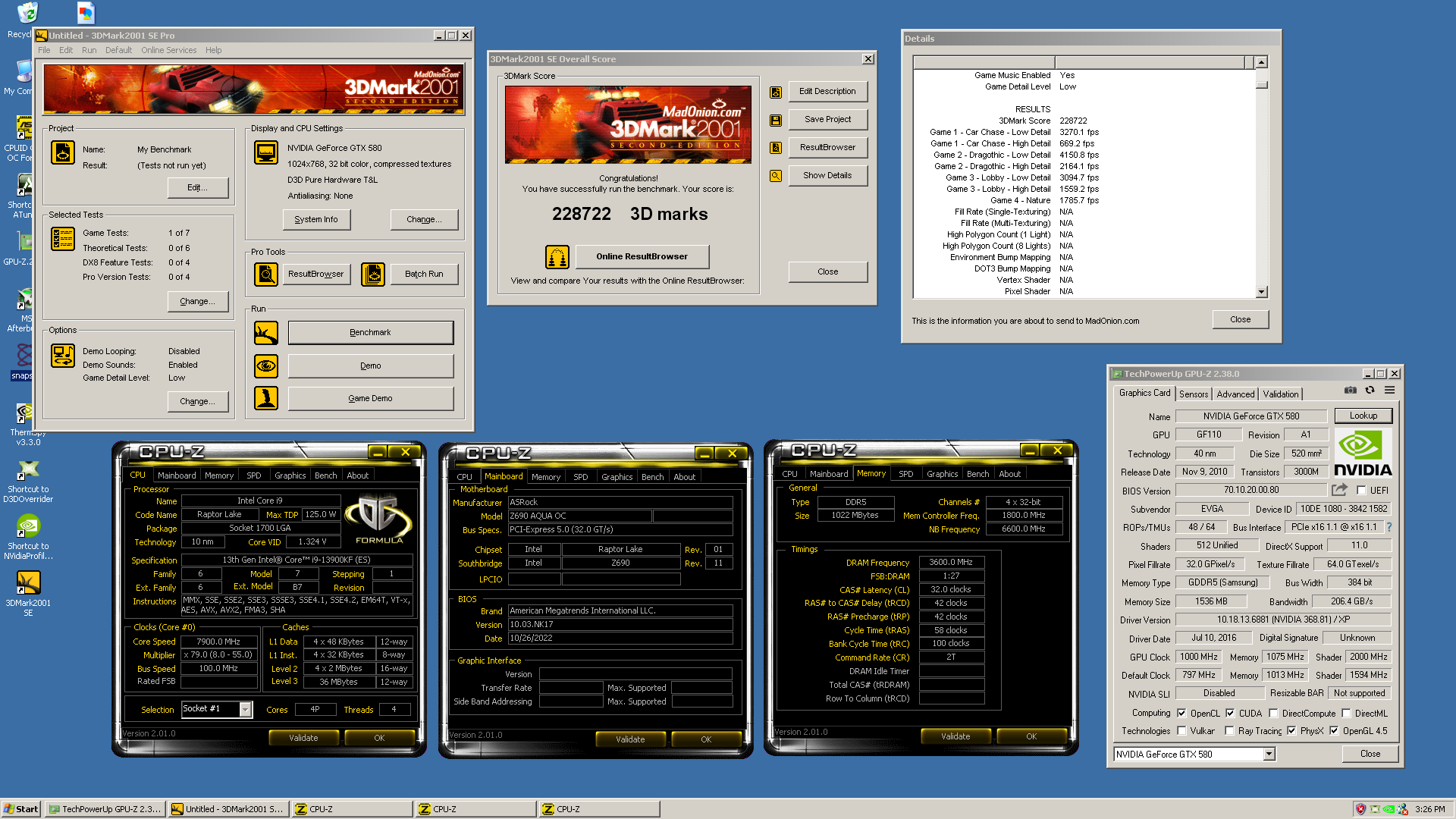Click the Options settings icon in 3DMark
This screenshot has height=819, width=1456.
point(63,356)
